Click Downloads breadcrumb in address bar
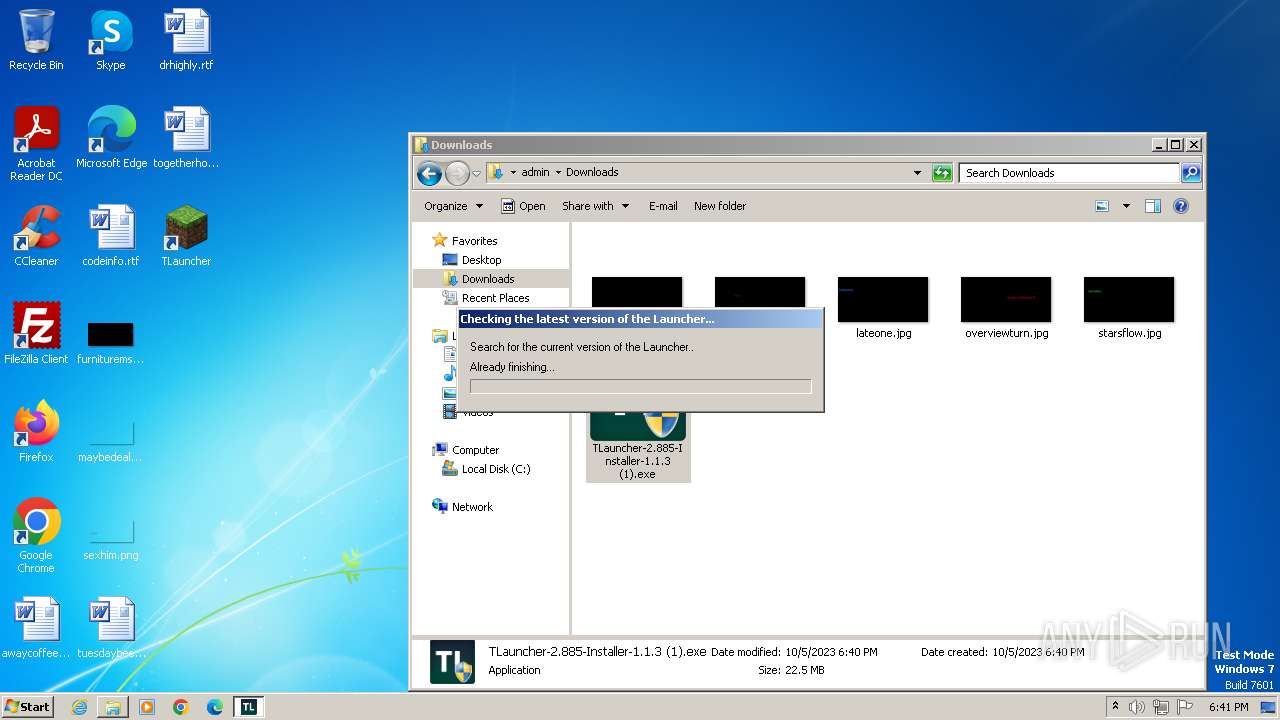This screenshot has height=720, width=1280. coord(592,172)
